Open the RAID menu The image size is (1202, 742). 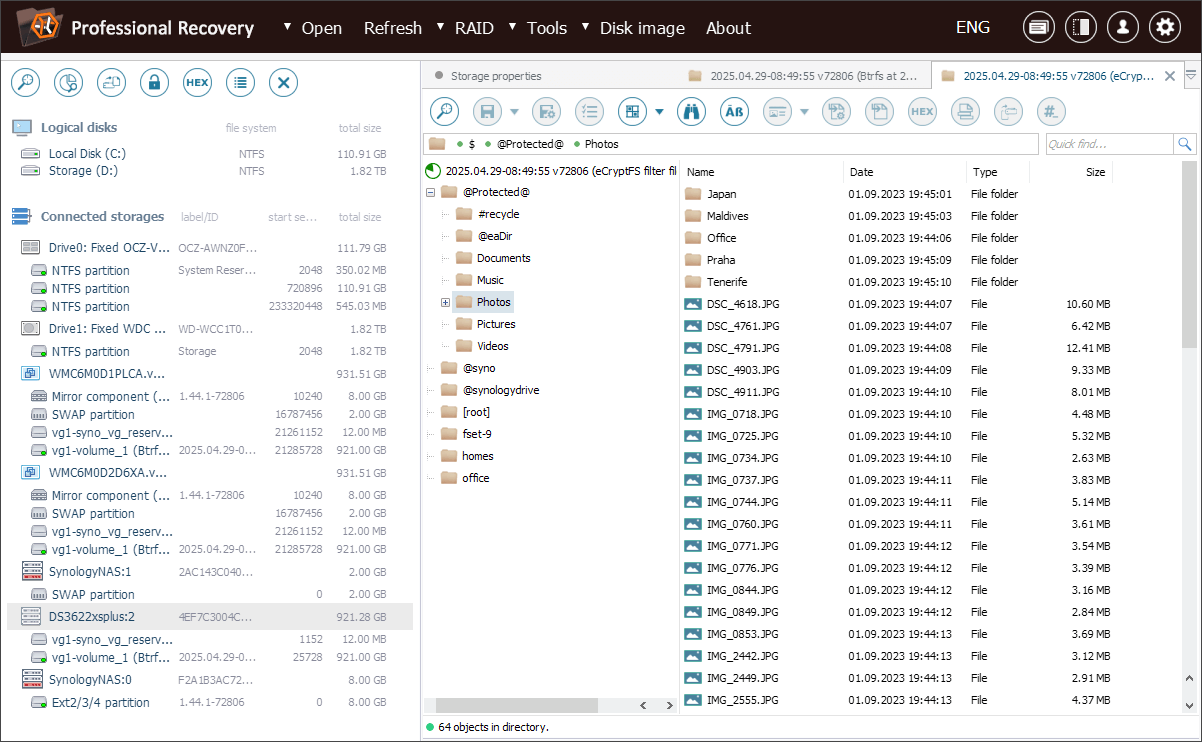point(473,28)
